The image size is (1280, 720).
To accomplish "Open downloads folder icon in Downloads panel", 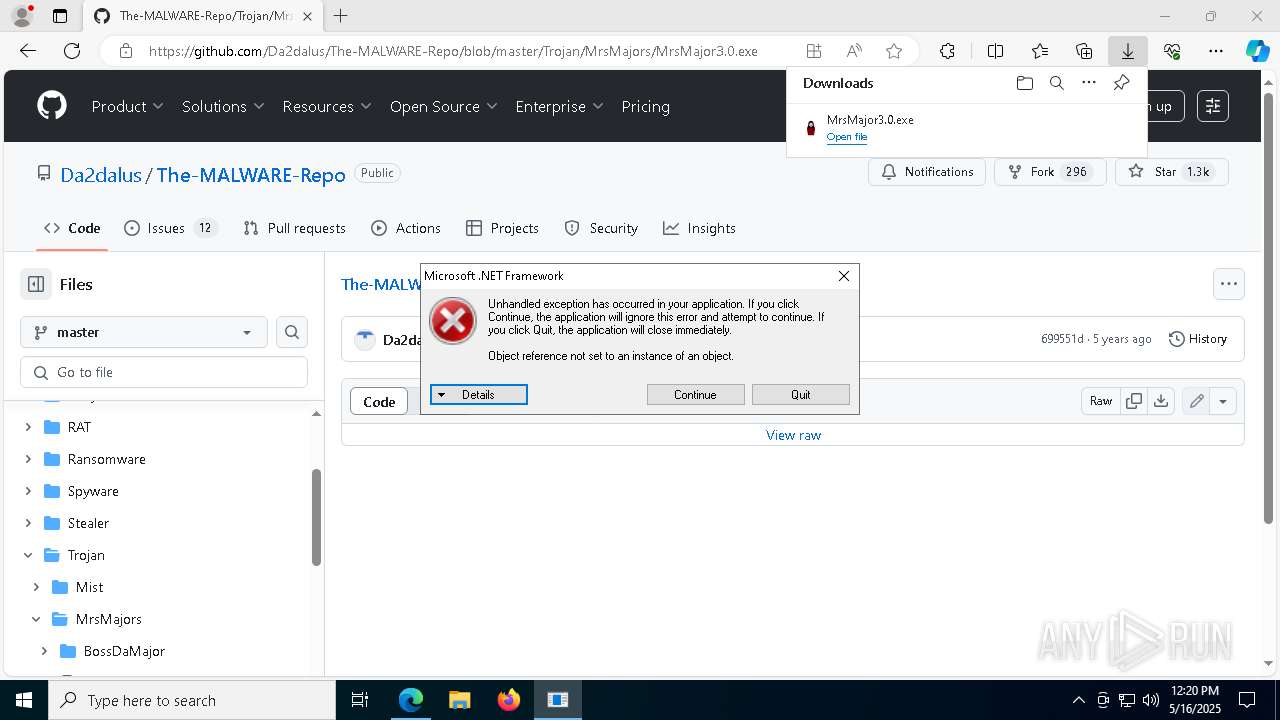I will [x=1024, y=83].
